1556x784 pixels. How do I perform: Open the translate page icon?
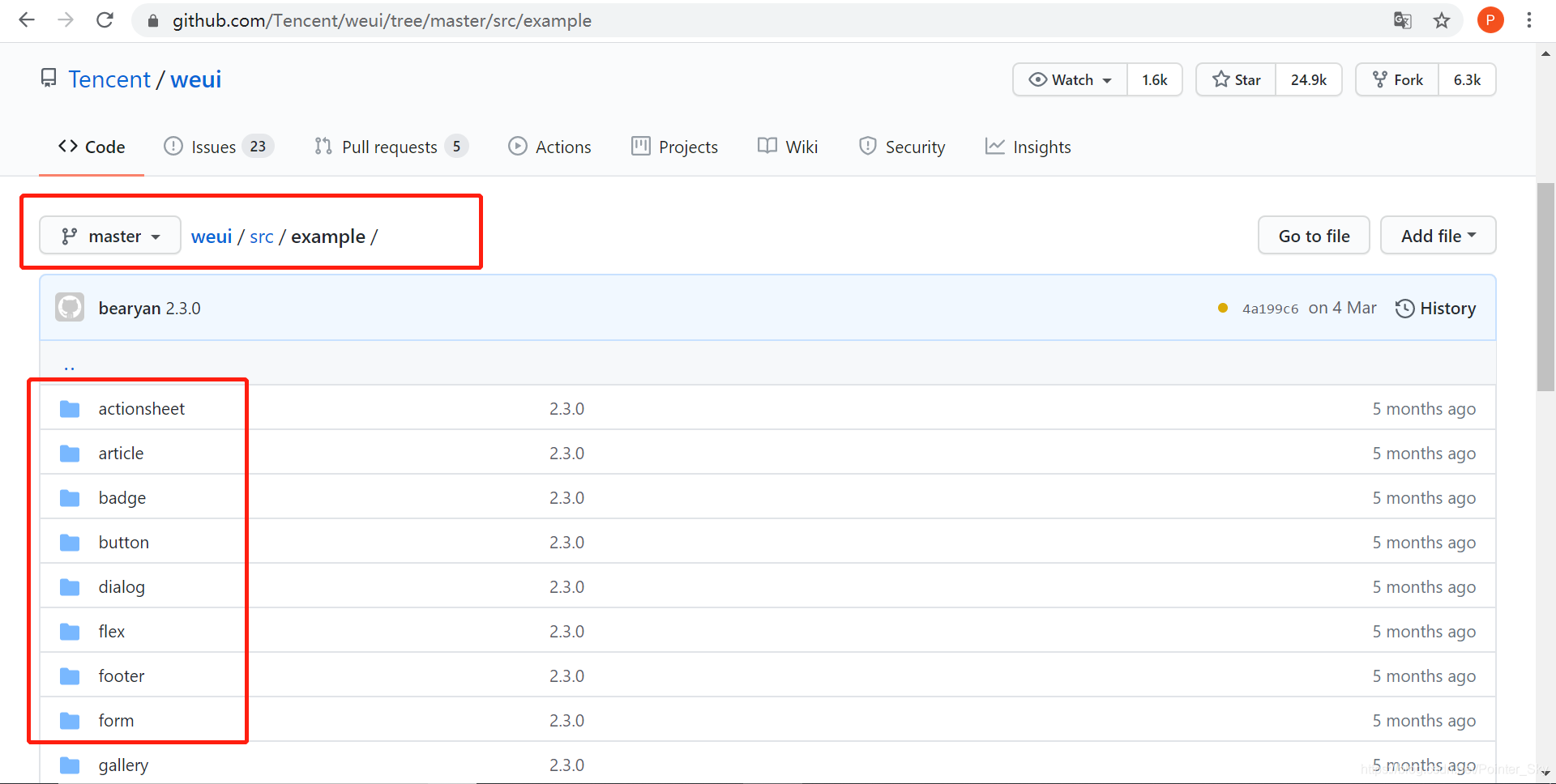pyautogui.click(x=1402, y=20)
